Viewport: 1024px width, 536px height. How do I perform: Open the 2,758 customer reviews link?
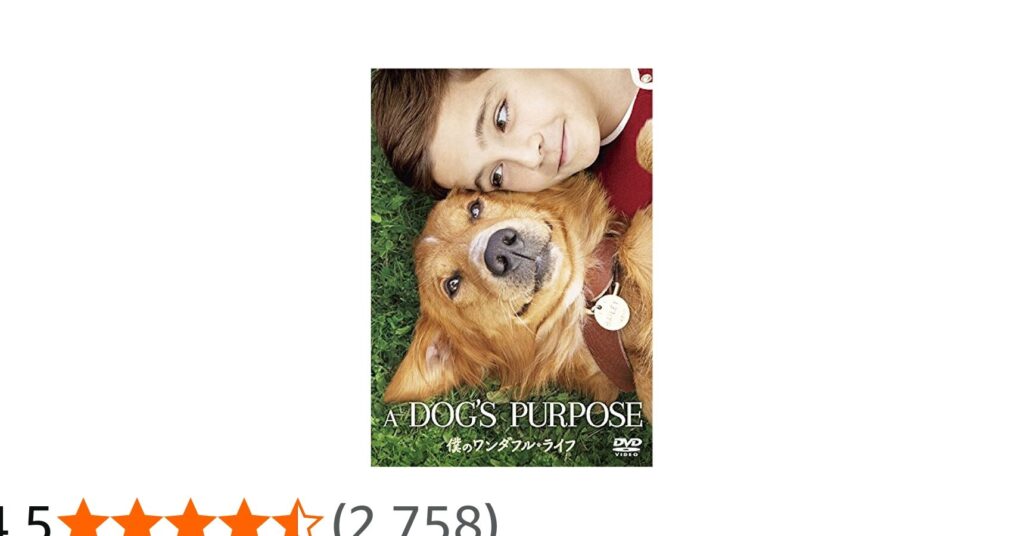point(415,521)
